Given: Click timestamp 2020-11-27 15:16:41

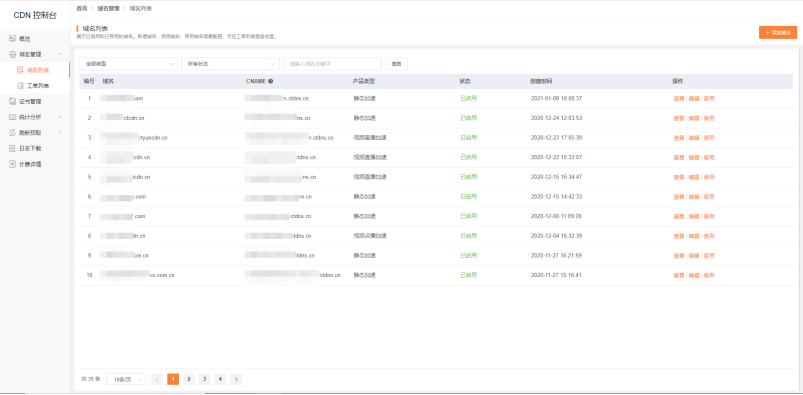Looking at the screenshot, I should coord(556,276).
